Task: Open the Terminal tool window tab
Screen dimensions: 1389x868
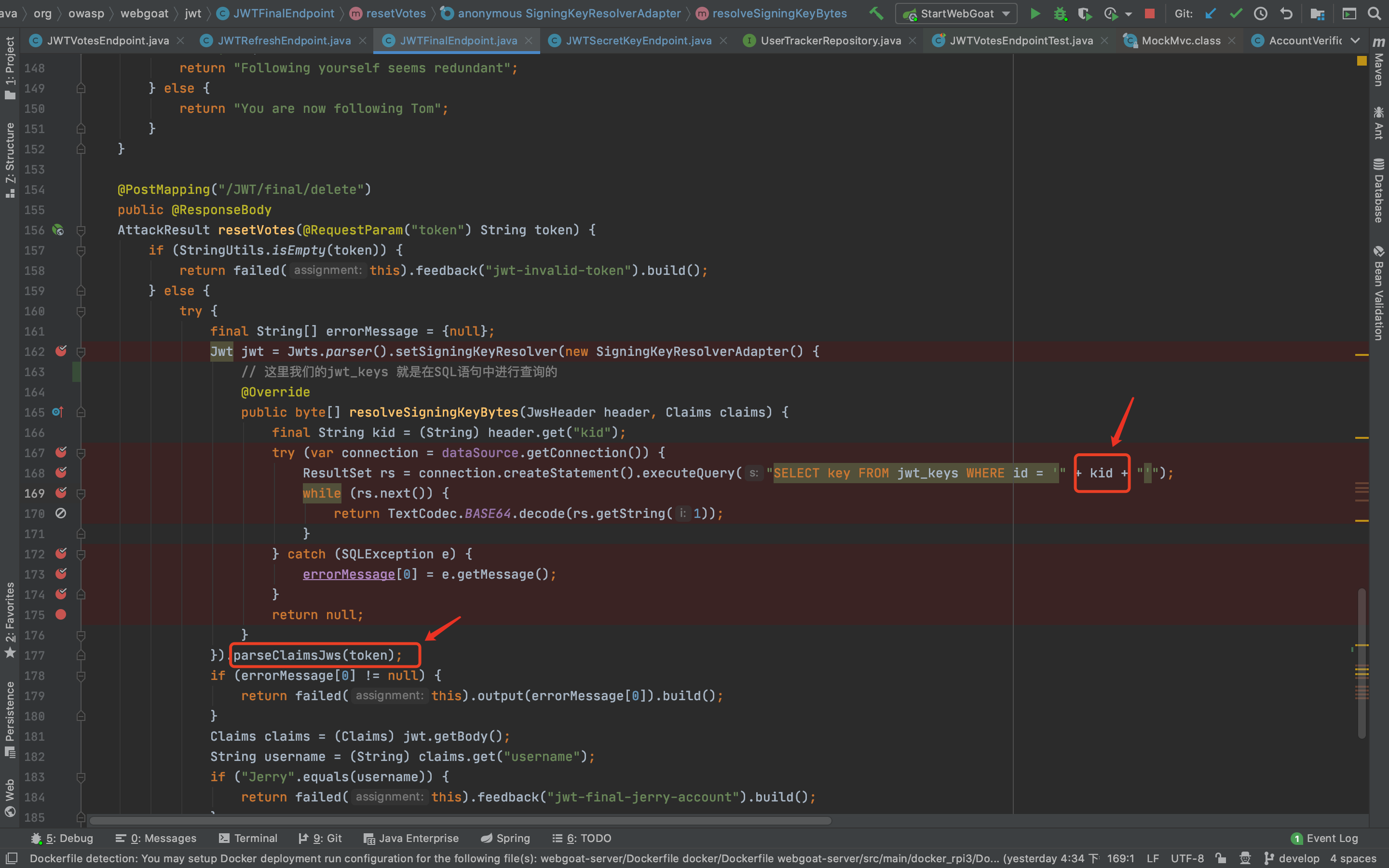Action: coord(248,838)
